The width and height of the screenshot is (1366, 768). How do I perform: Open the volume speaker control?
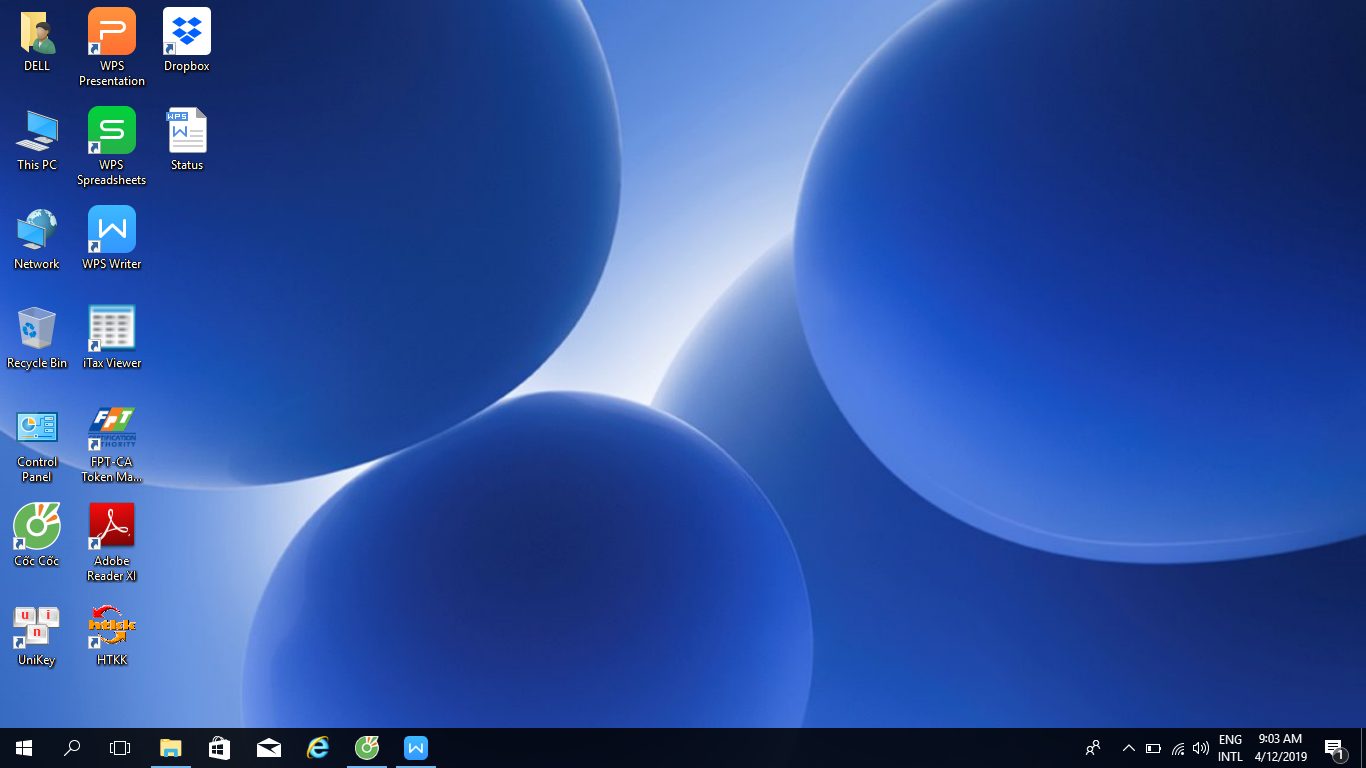1201,748
